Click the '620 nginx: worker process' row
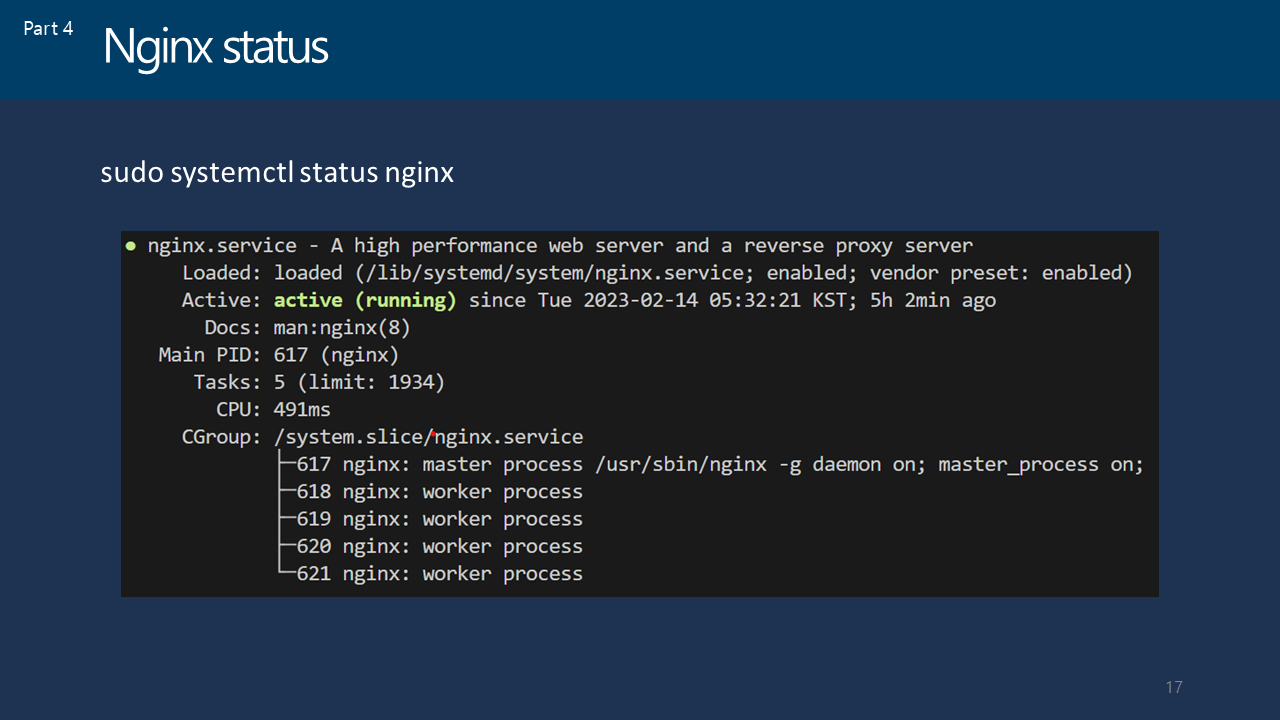1280x720 pixels. (x=439, y=546)
